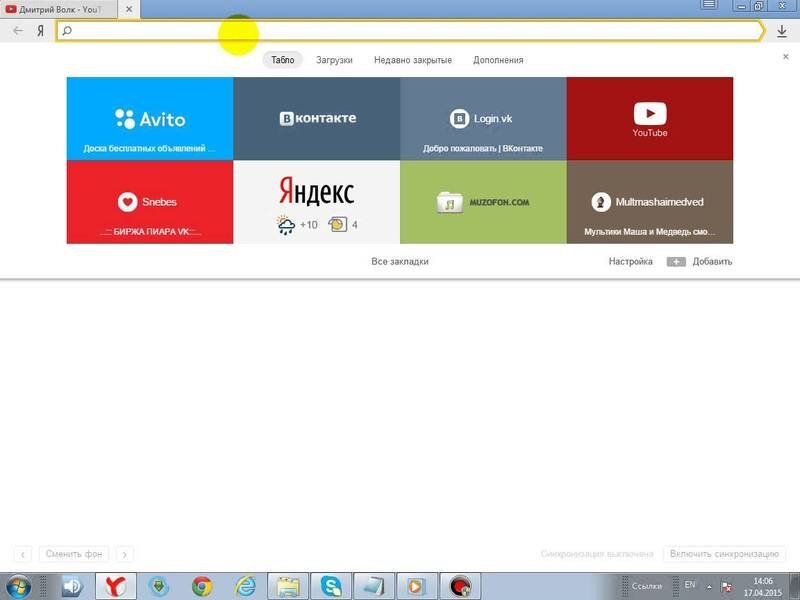Click the downloads arrow icon in the toolbar

pyautogui.click(x=782, y=31)
